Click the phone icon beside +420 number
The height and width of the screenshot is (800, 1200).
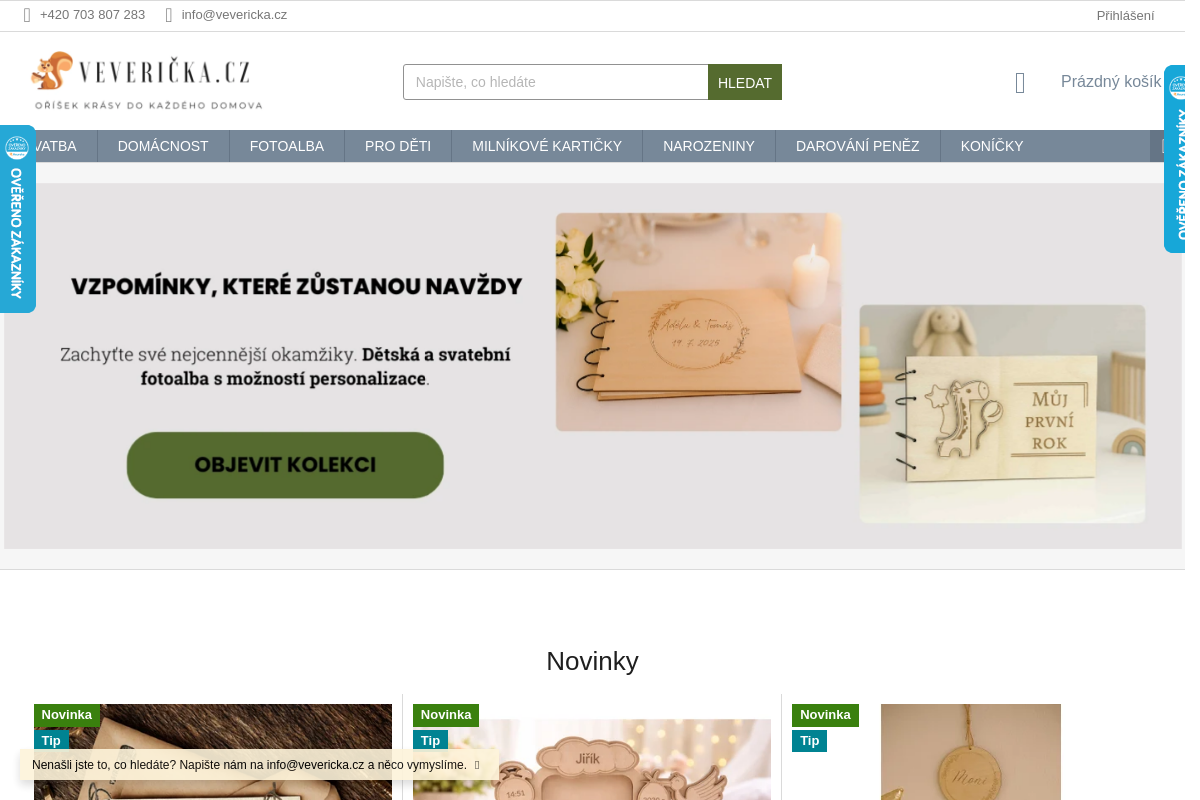27,15
